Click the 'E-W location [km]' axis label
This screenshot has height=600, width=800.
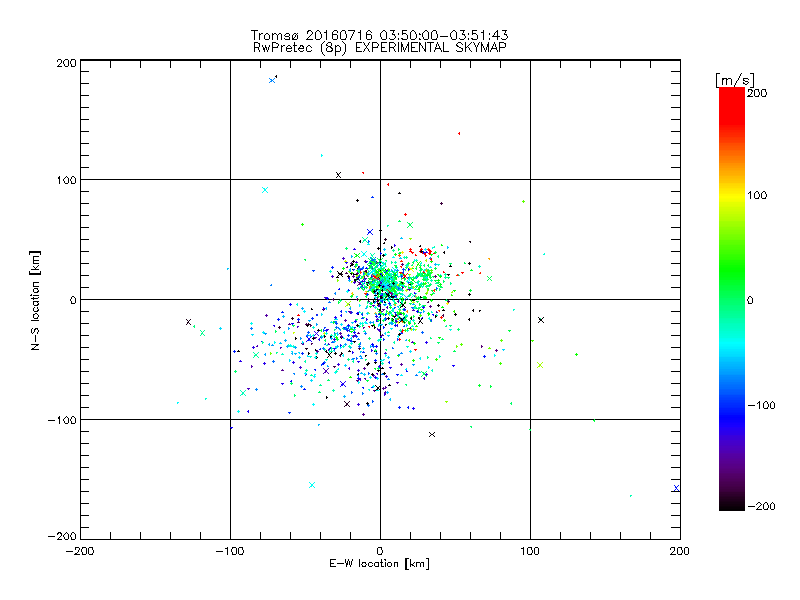point(379,564)
